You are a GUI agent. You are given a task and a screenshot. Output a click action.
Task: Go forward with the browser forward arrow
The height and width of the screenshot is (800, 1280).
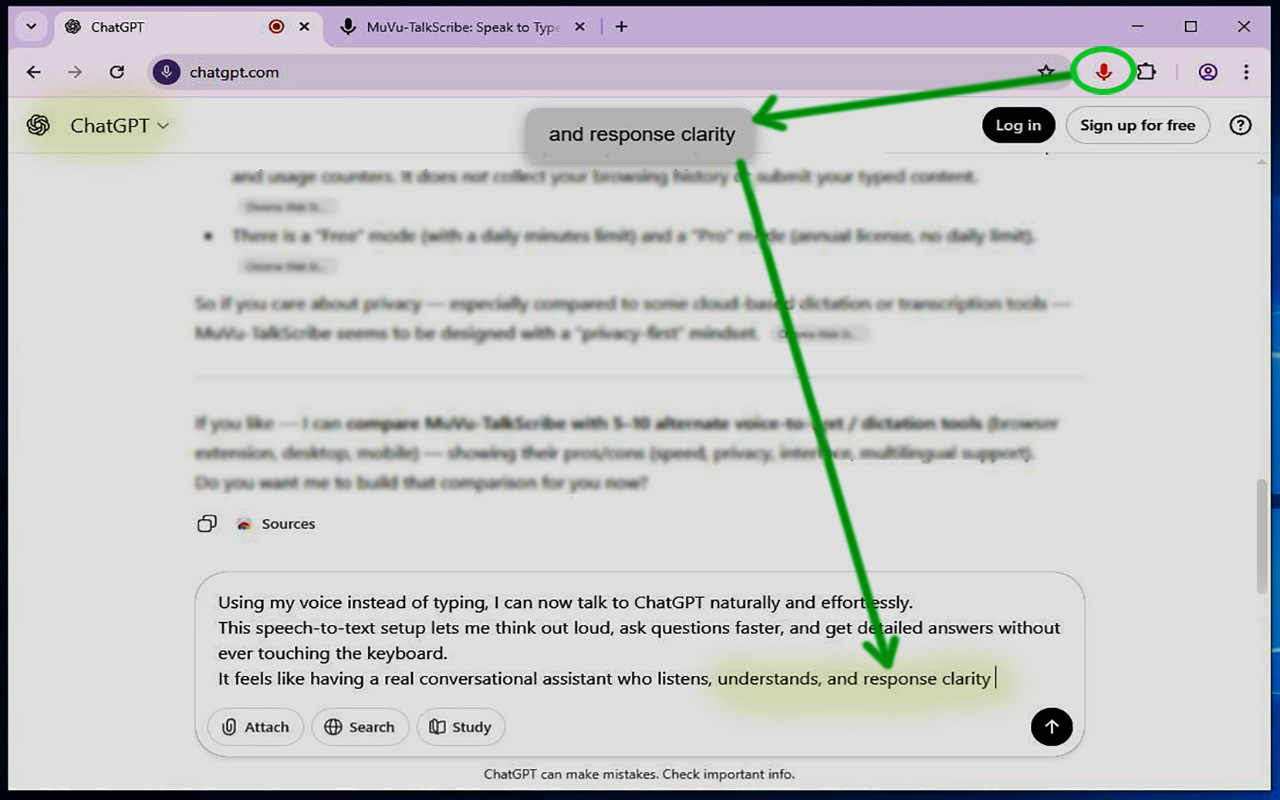pyautogui.click(x=75, y=72)
